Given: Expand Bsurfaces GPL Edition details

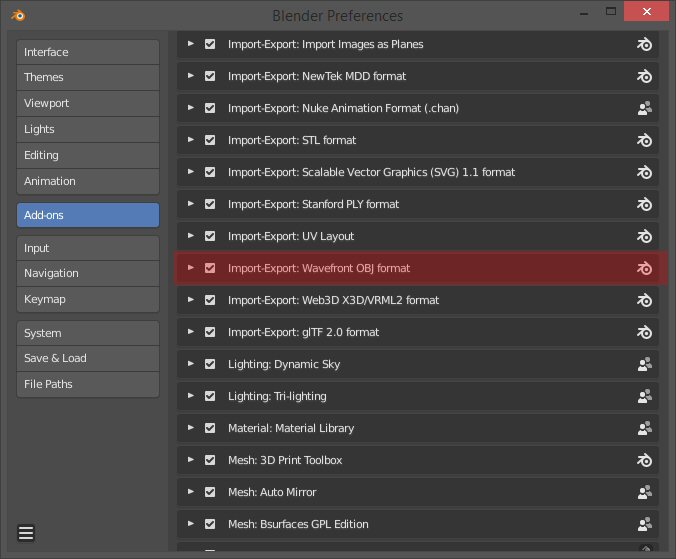Looking at the screenshot, I should pyautogui.click(x=191, y=524).
